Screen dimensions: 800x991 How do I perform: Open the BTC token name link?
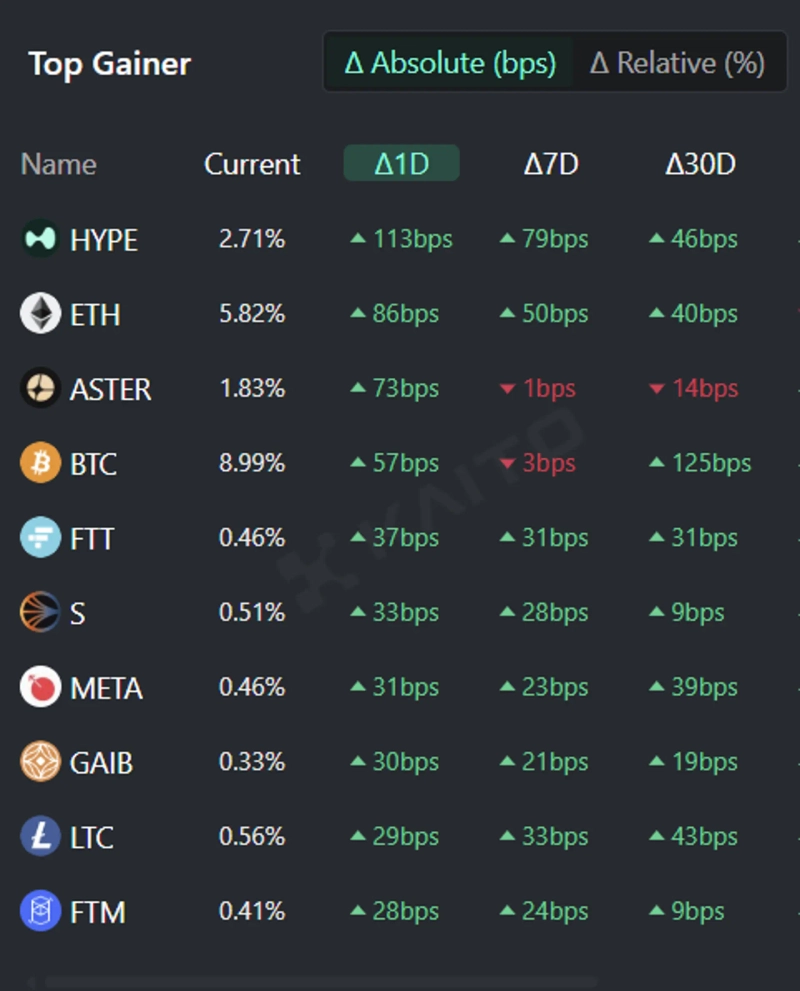coord(93,464)
